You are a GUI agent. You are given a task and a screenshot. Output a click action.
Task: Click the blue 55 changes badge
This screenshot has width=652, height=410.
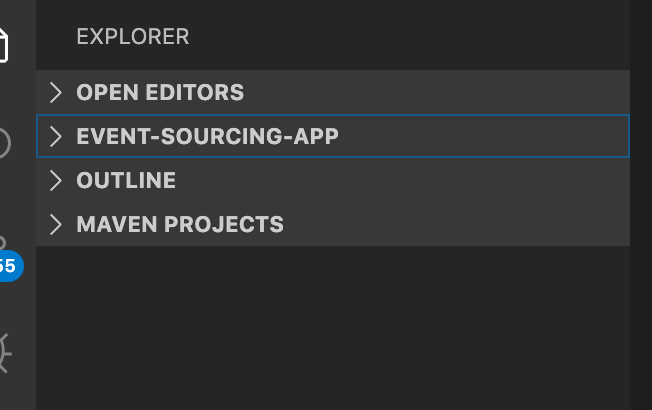(x=8, y=266)
